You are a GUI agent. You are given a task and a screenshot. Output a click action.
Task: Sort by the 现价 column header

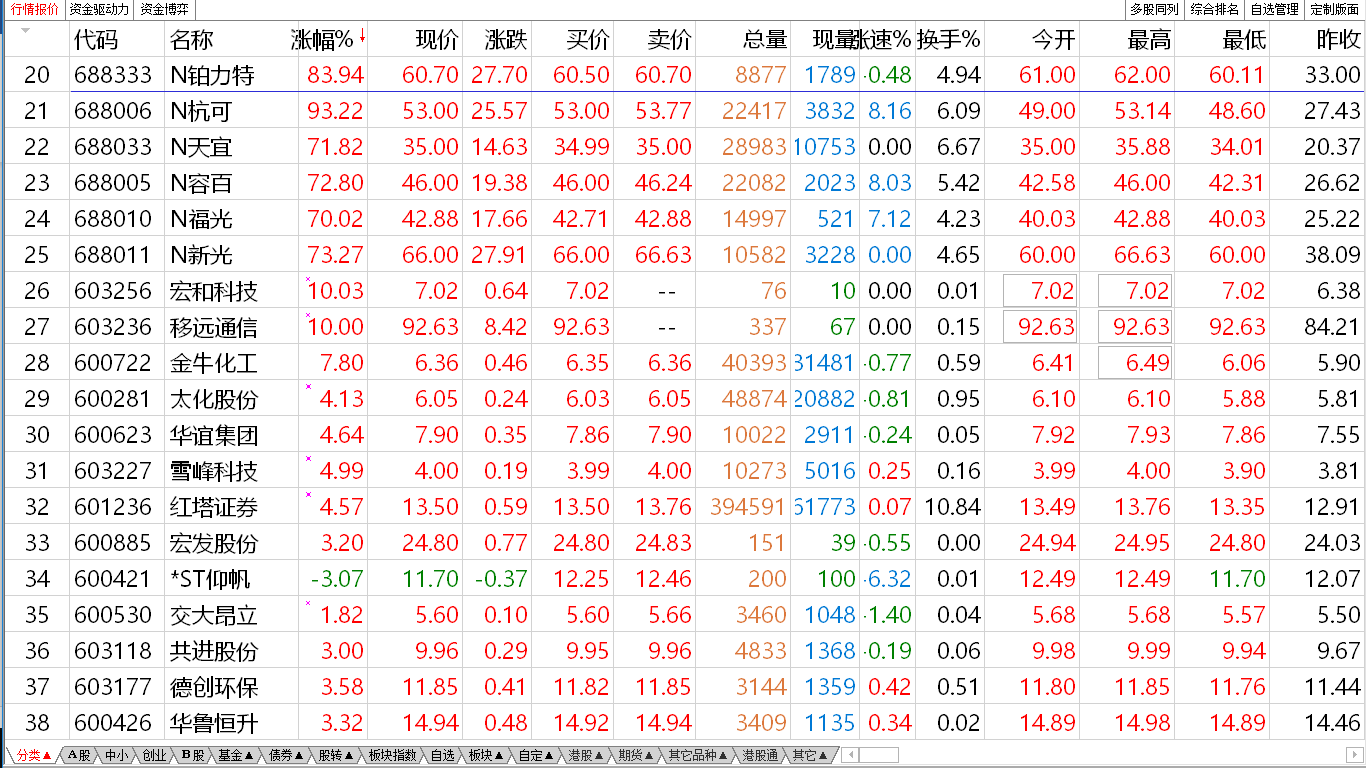point(437,40)
